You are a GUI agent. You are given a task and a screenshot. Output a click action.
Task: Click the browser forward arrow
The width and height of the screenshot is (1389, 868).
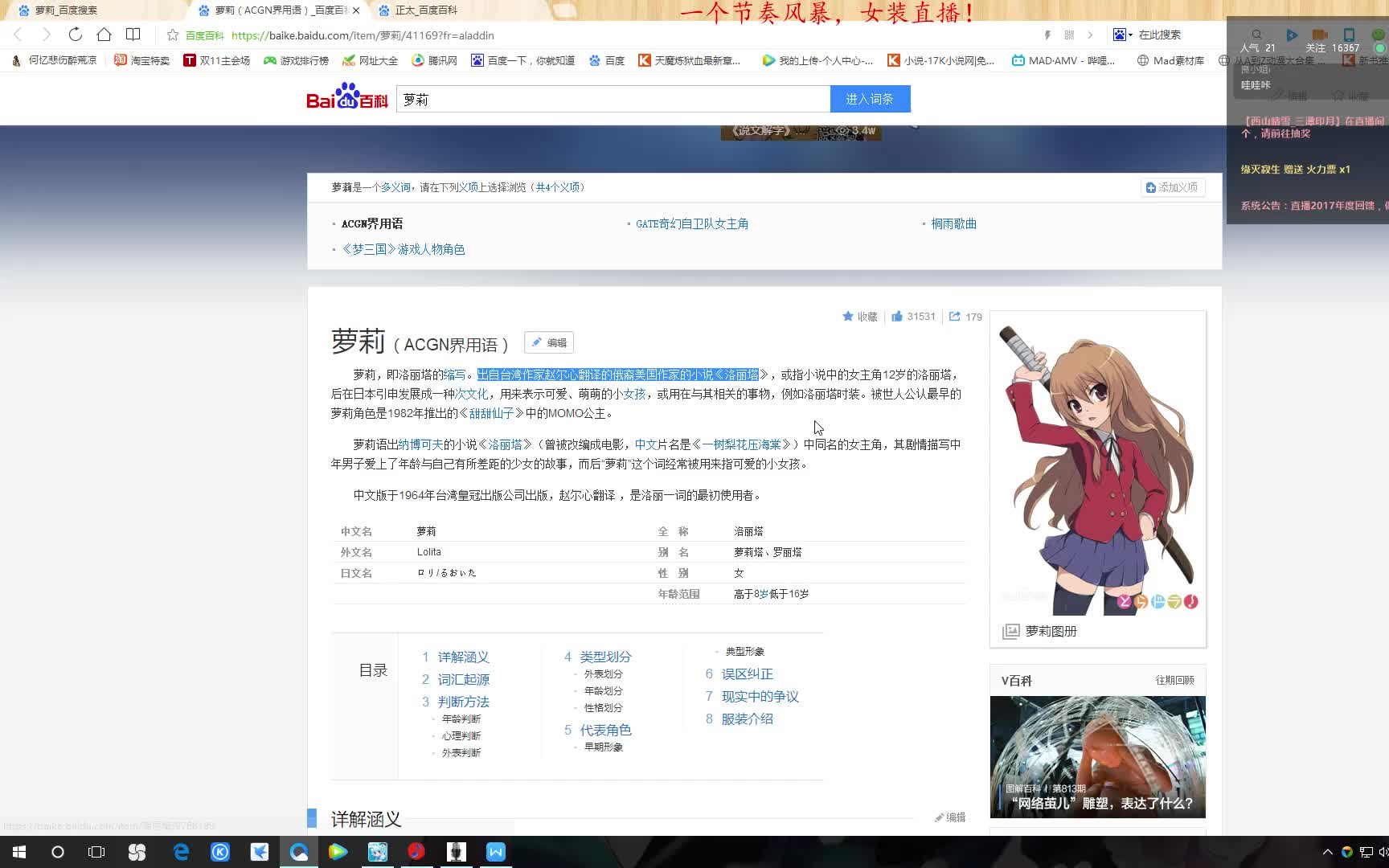[x=46, y=35]
